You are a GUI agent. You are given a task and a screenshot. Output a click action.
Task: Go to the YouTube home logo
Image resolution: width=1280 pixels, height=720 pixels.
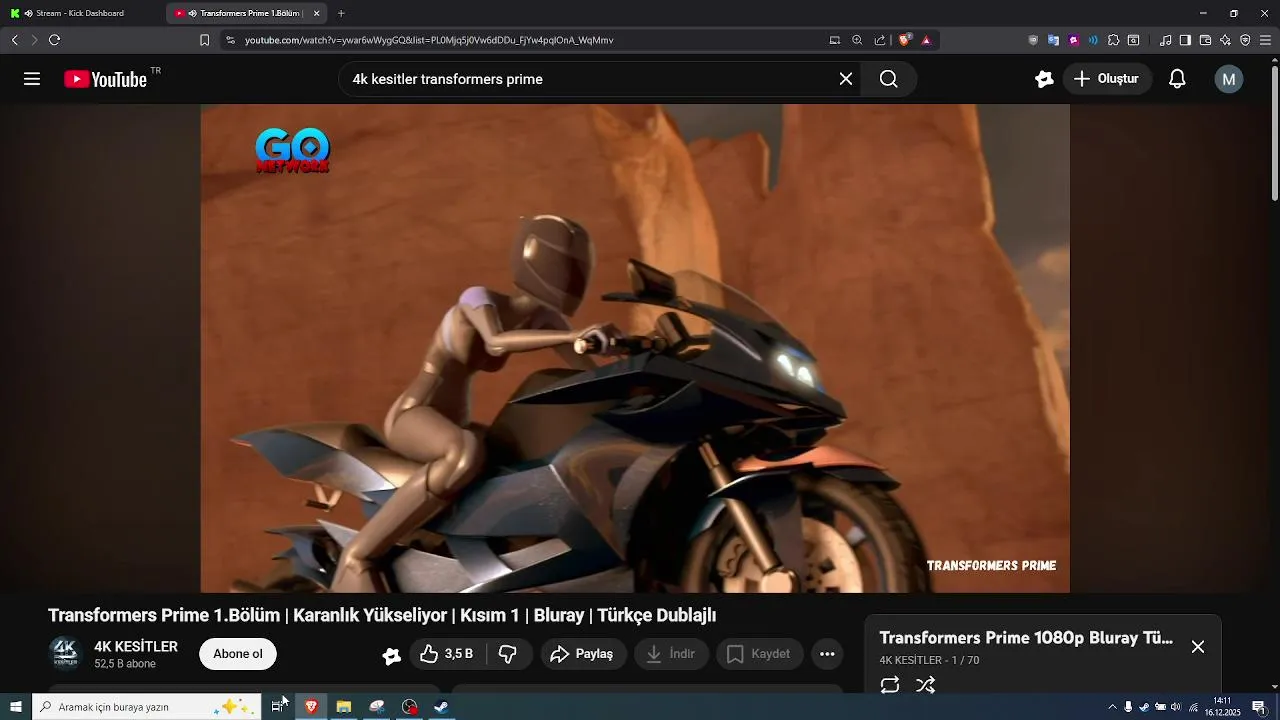tap(106, 79)
